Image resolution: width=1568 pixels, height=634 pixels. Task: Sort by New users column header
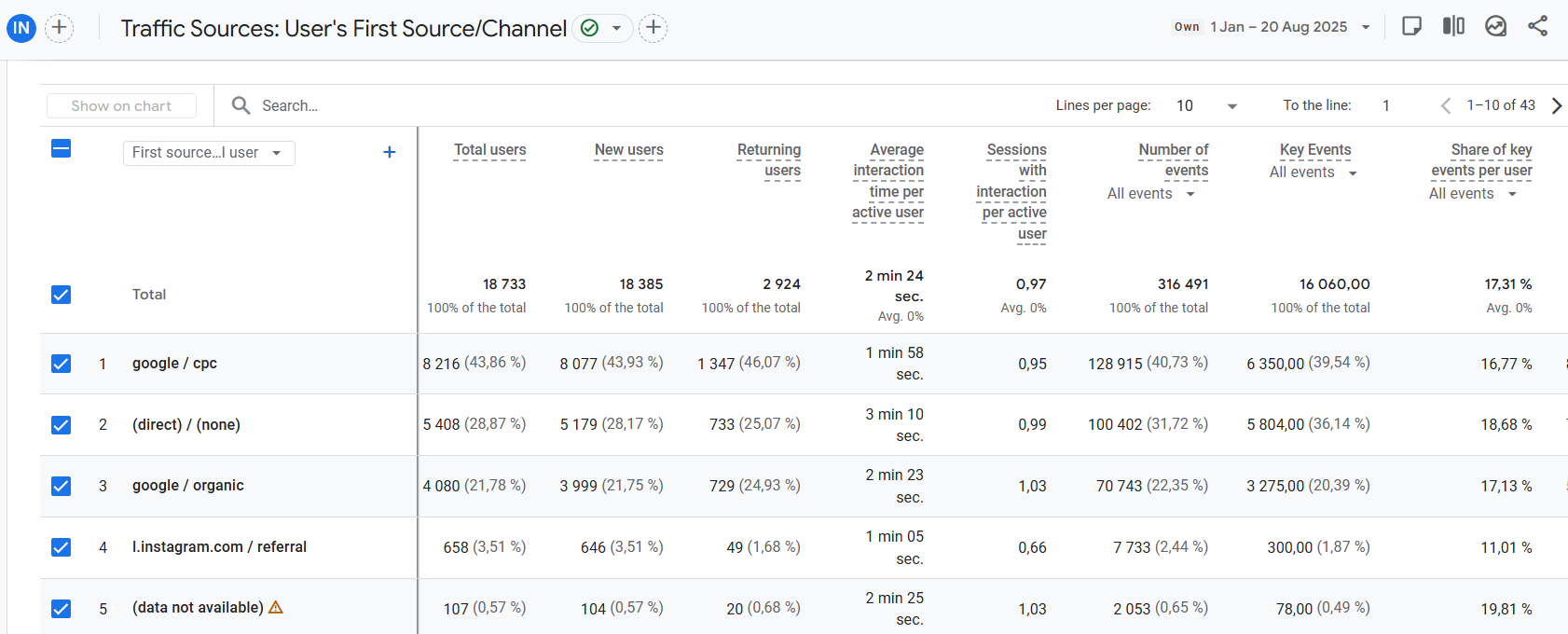(628, 150)
